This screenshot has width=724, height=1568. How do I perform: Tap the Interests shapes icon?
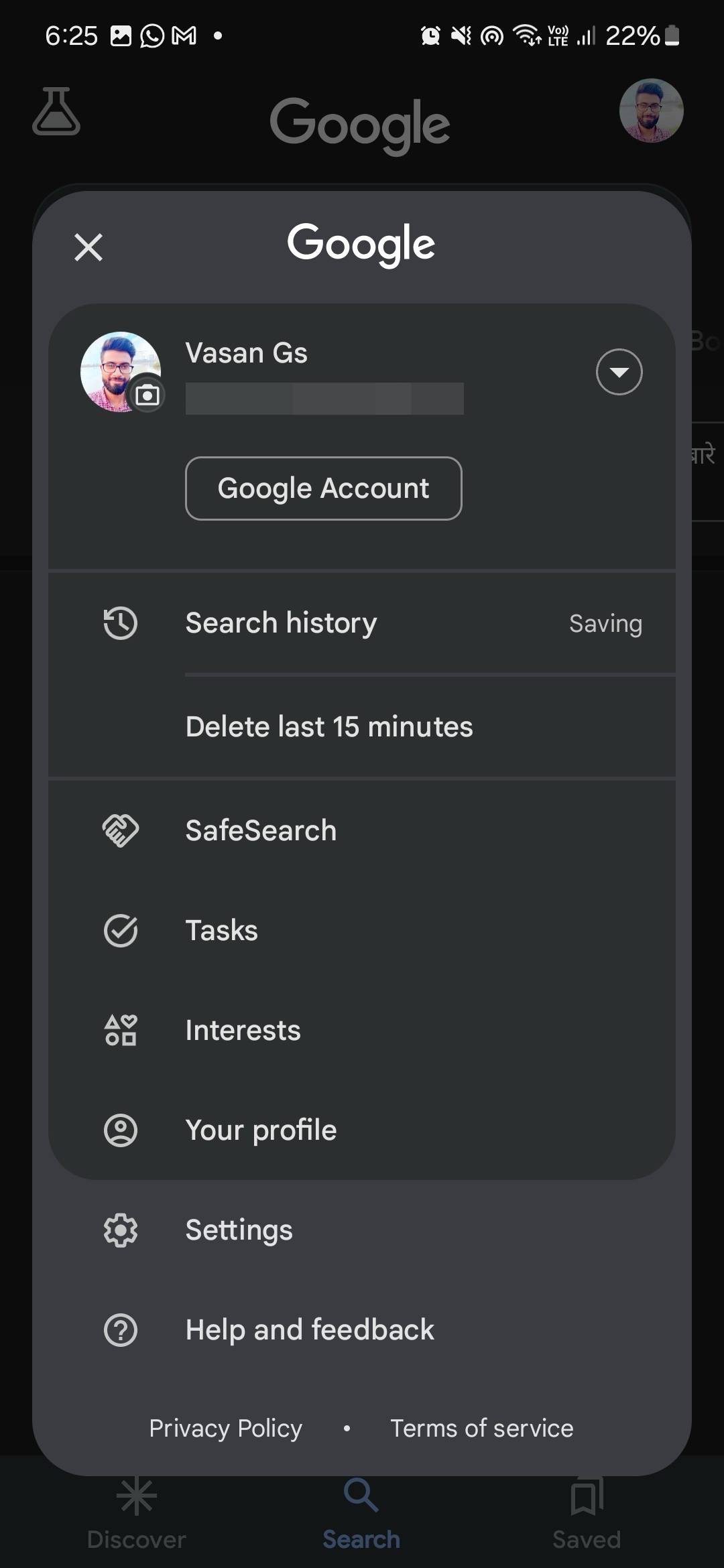pyautogui.click(x=121, y=1031)
